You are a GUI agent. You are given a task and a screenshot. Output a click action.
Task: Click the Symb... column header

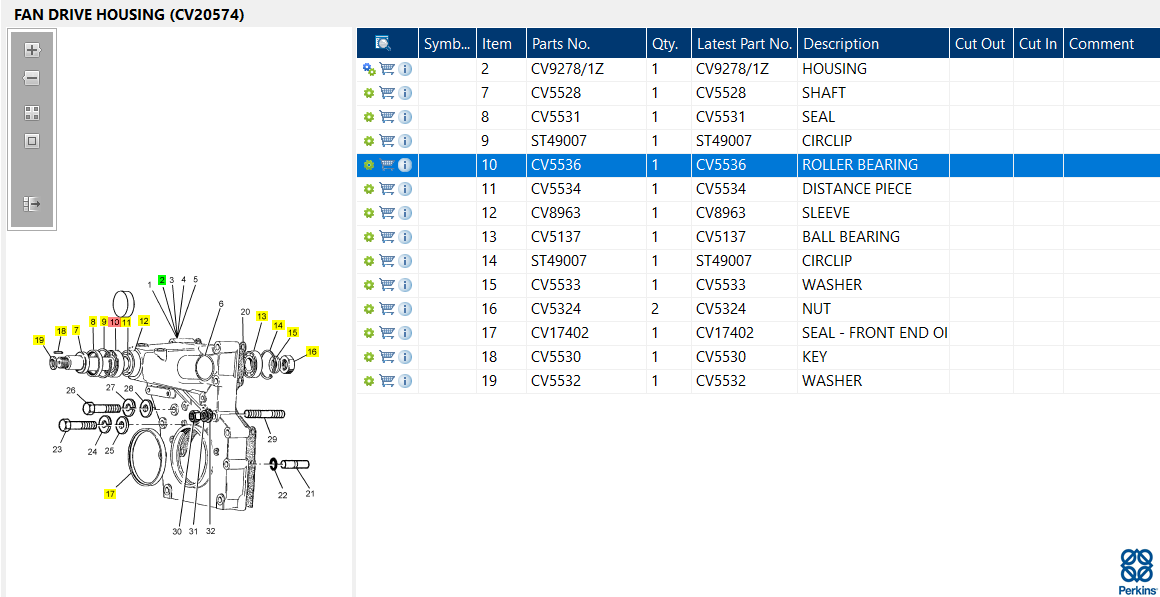pos(448,44)
